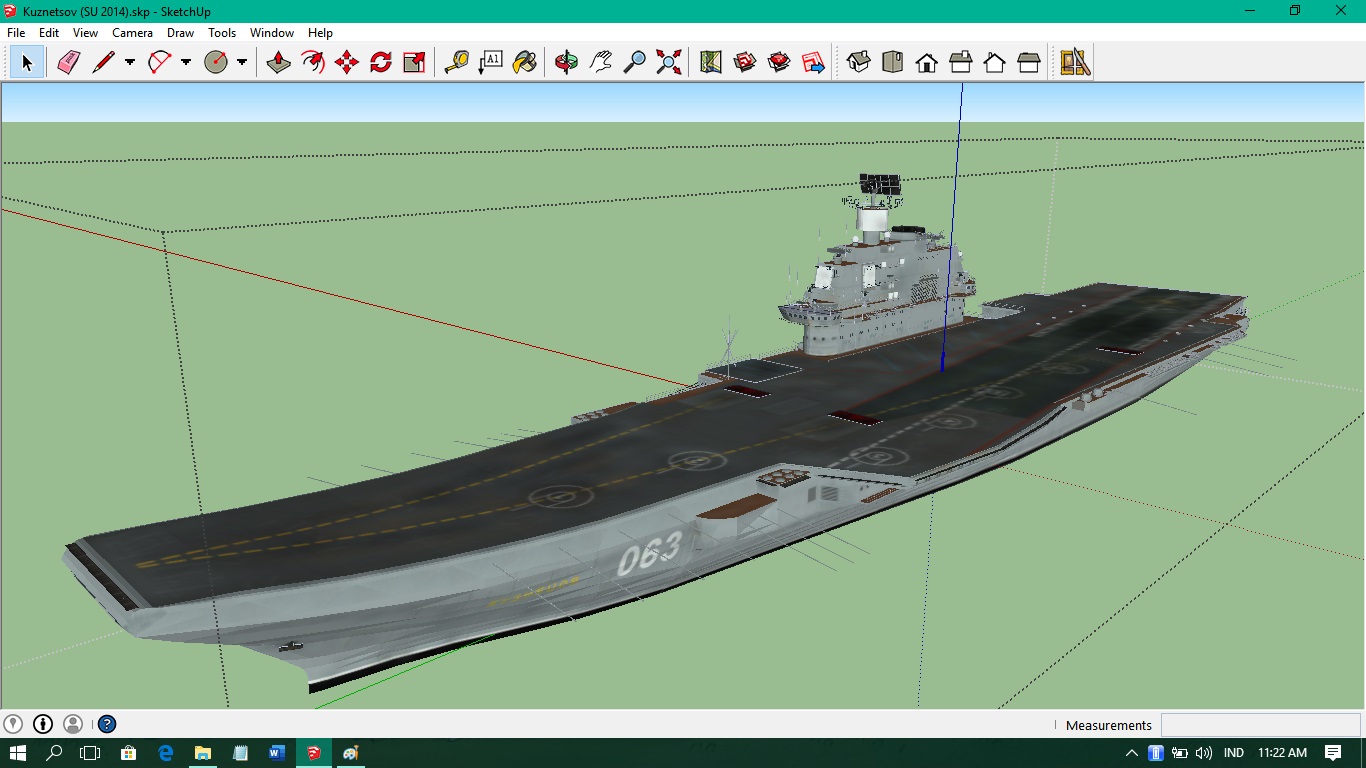The image size is (1366, 768).
Task: Open the Window menu
Action: 272,33
